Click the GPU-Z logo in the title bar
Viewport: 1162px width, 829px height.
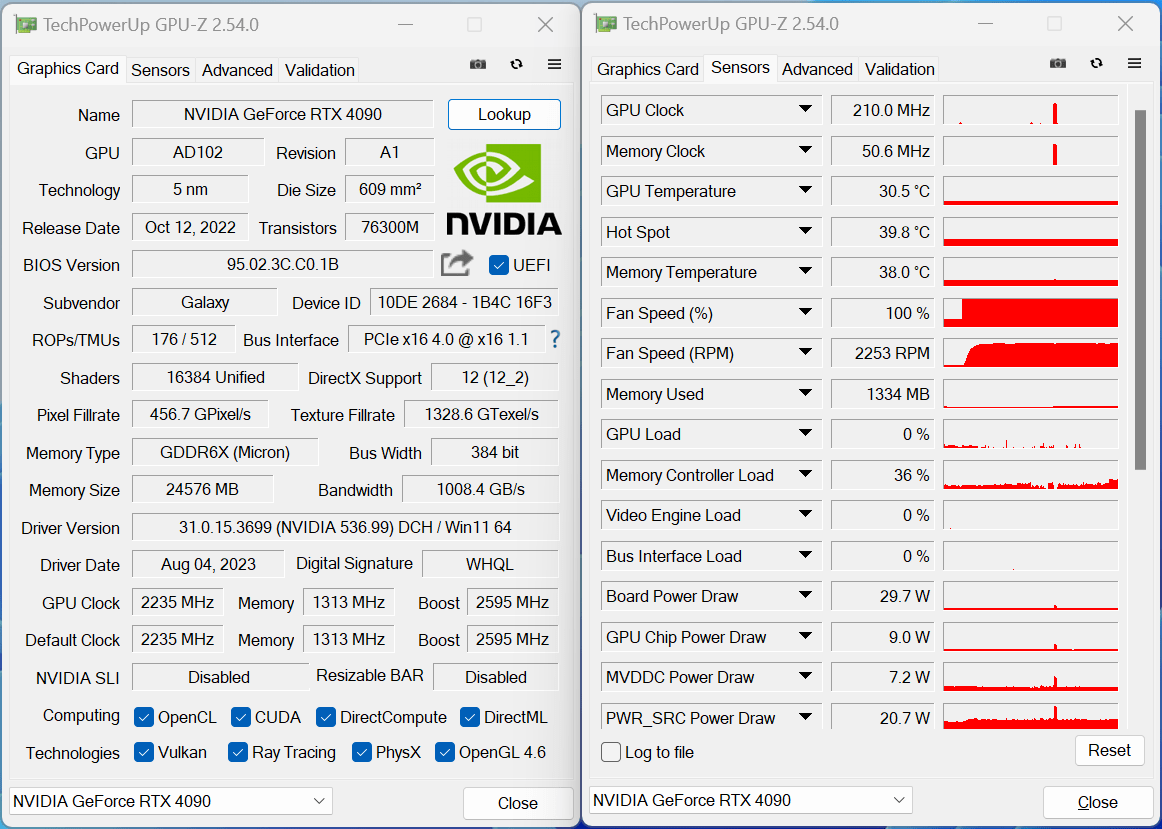coord(25,23)
